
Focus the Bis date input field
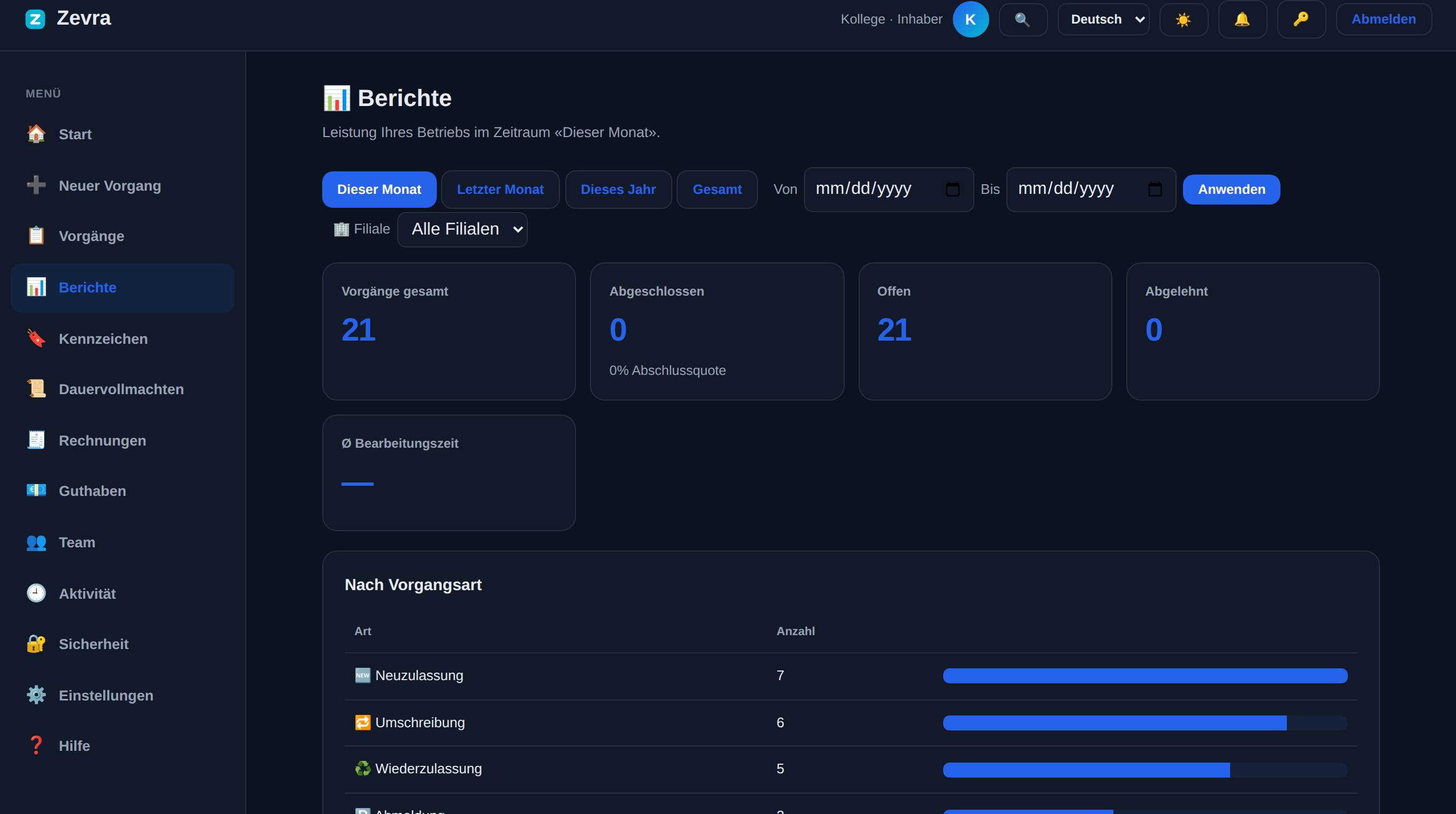(1091, 190)
